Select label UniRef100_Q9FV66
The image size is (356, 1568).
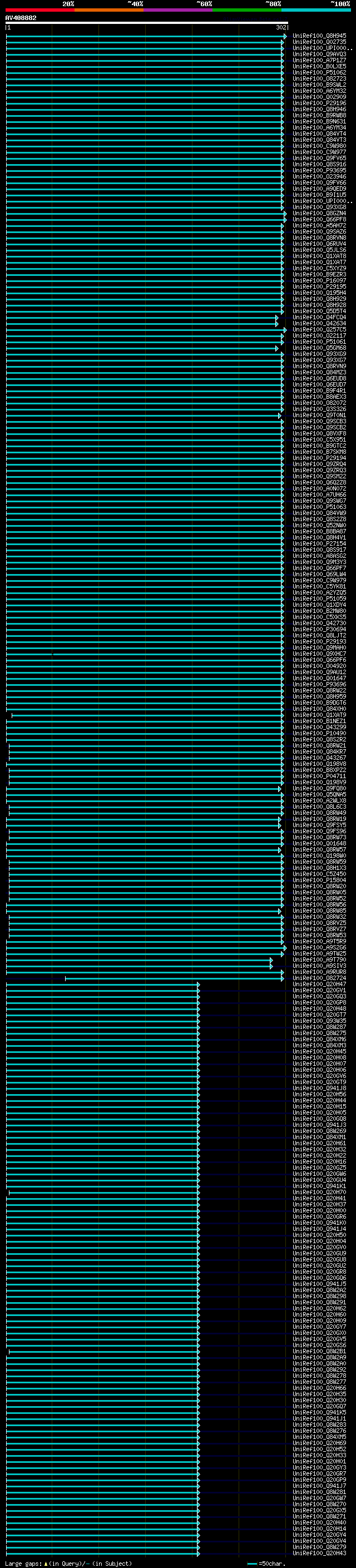pyautogui.click(x=319, y=182)
